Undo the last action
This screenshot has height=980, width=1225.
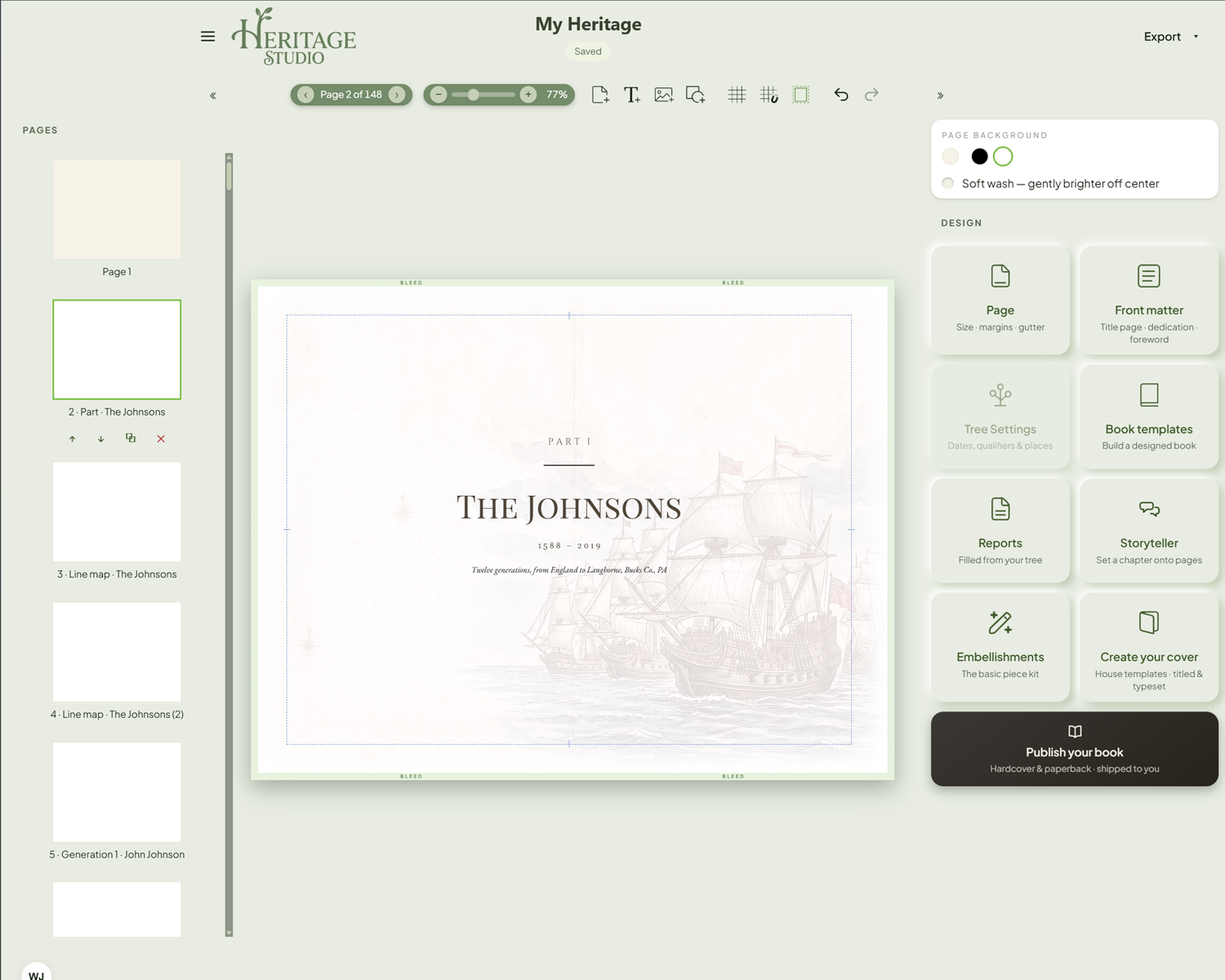[841, 95]
